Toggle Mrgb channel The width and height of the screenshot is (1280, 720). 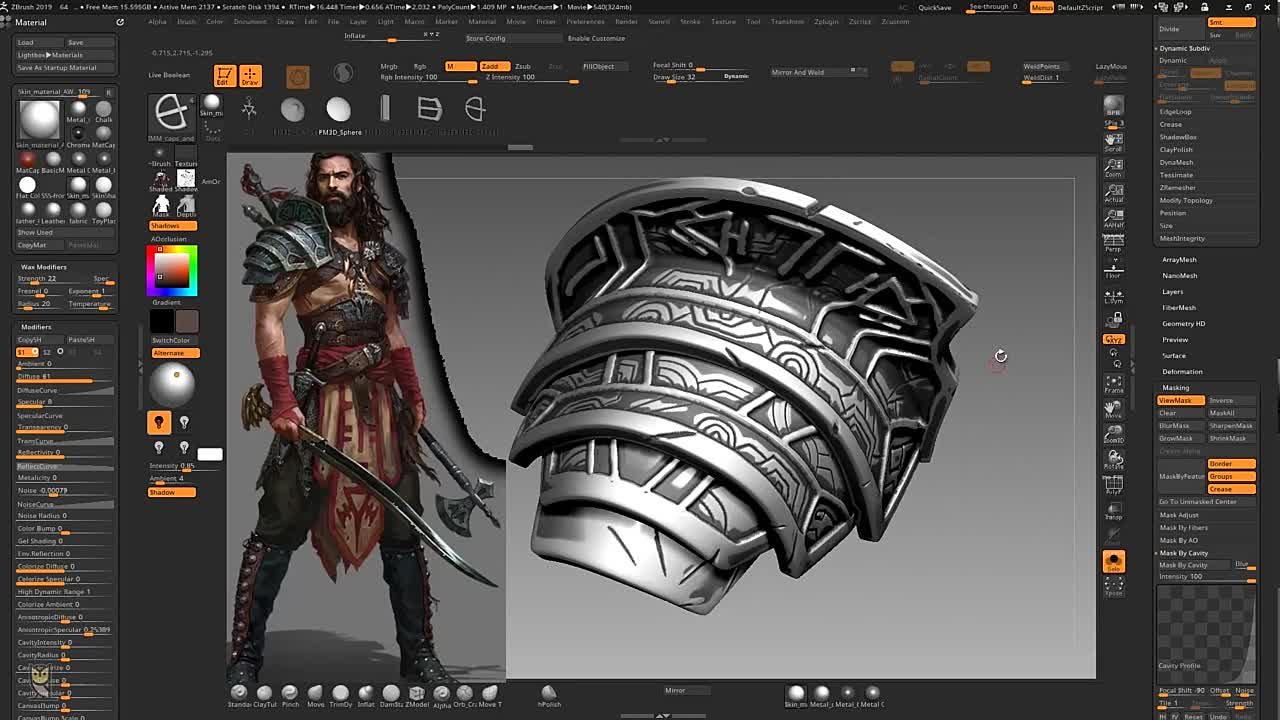(389, 66)
